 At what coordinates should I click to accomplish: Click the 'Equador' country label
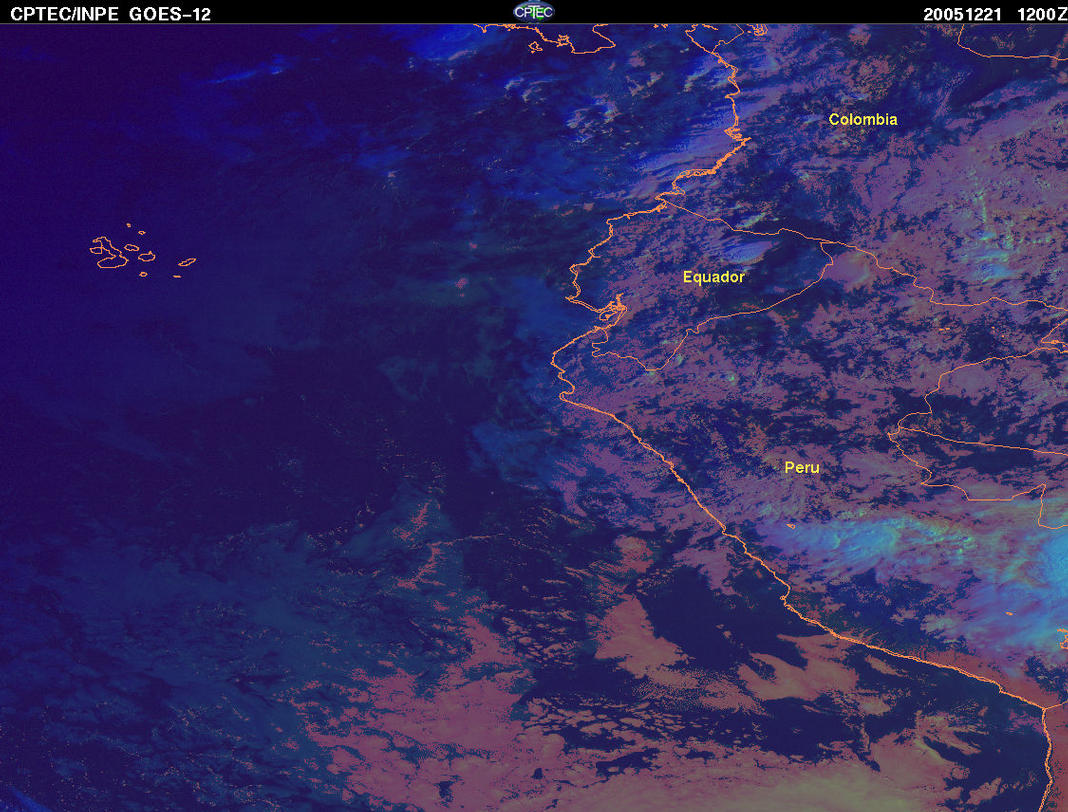pyautogui.click(x=714, y=277)
